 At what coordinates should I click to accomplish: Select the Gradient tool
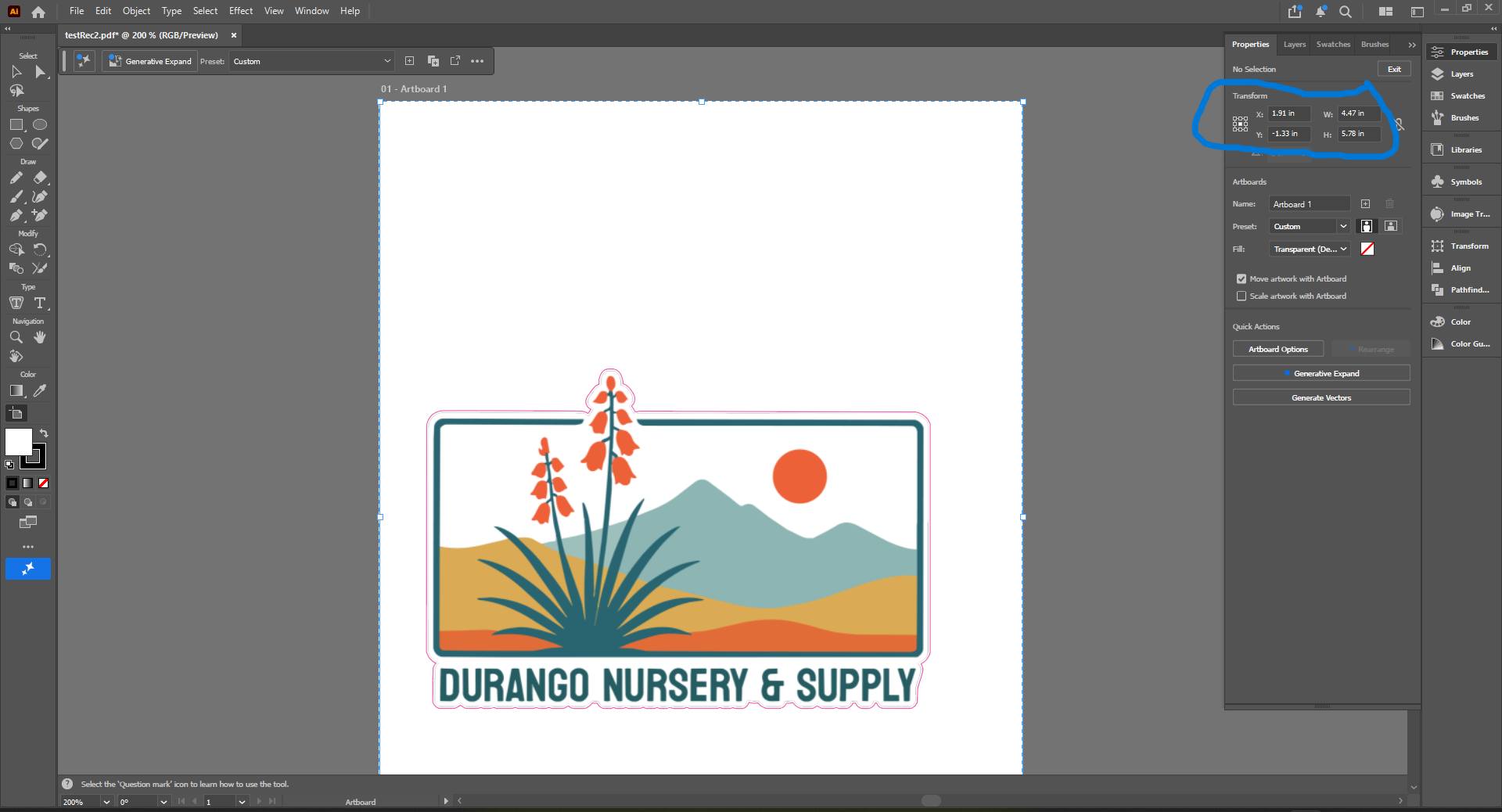[x=16, y=390]
